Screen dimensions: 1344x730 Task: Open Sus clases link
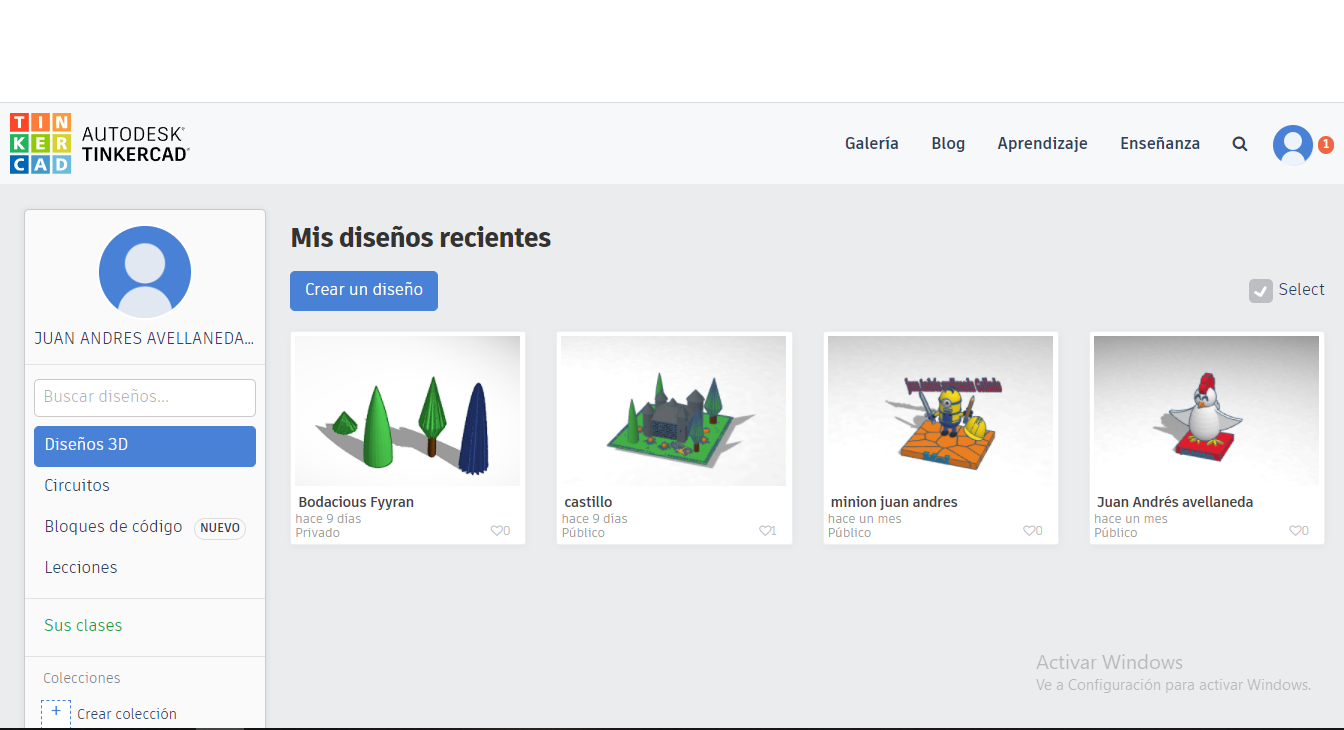tap(83, 626)
